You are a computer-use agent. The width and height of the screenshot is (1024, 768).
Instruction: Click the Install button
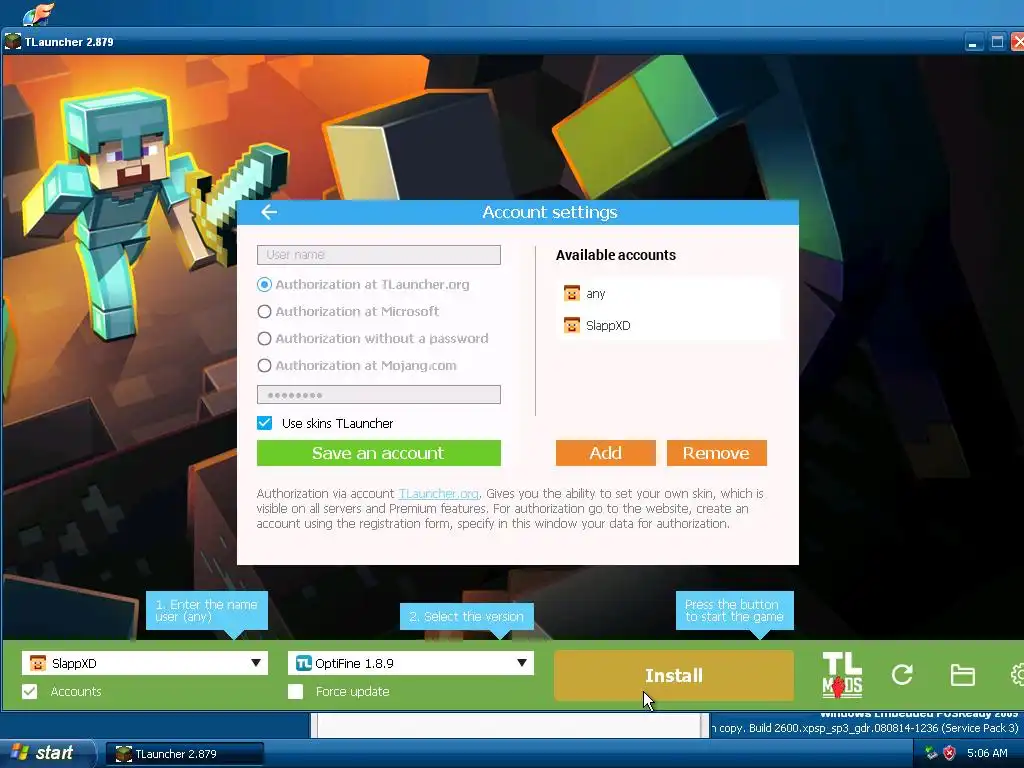[674, 675]
